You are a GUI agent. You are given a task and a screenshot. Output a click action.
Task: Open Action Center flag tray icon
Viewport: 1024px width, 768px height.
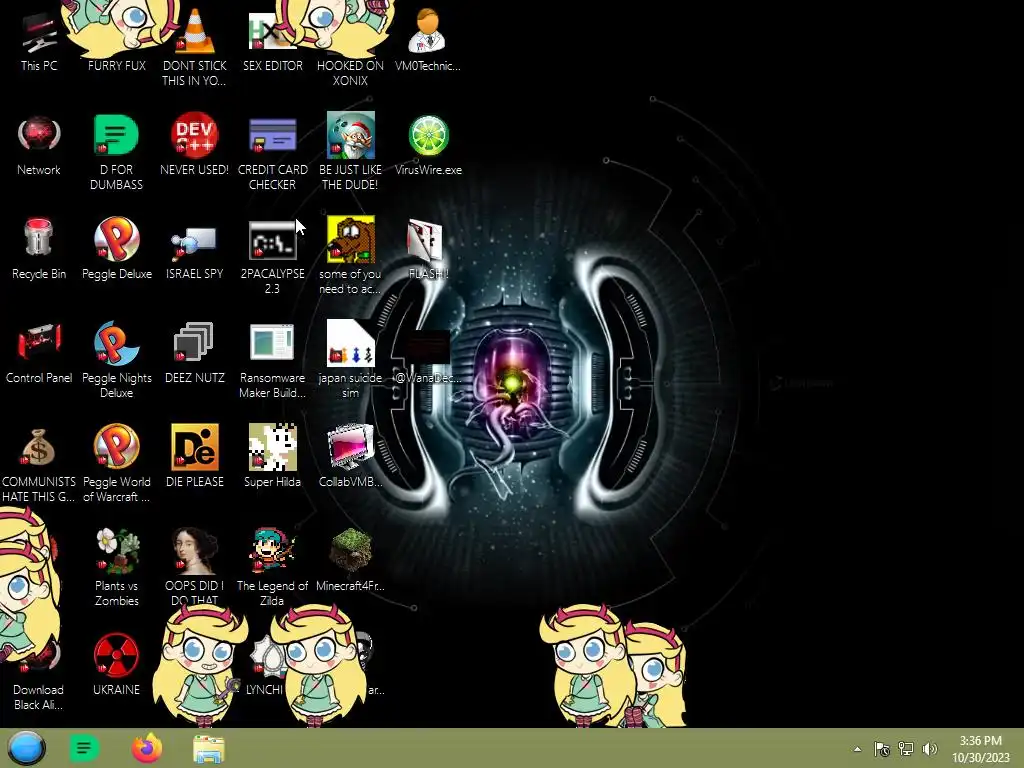(882, 749)
